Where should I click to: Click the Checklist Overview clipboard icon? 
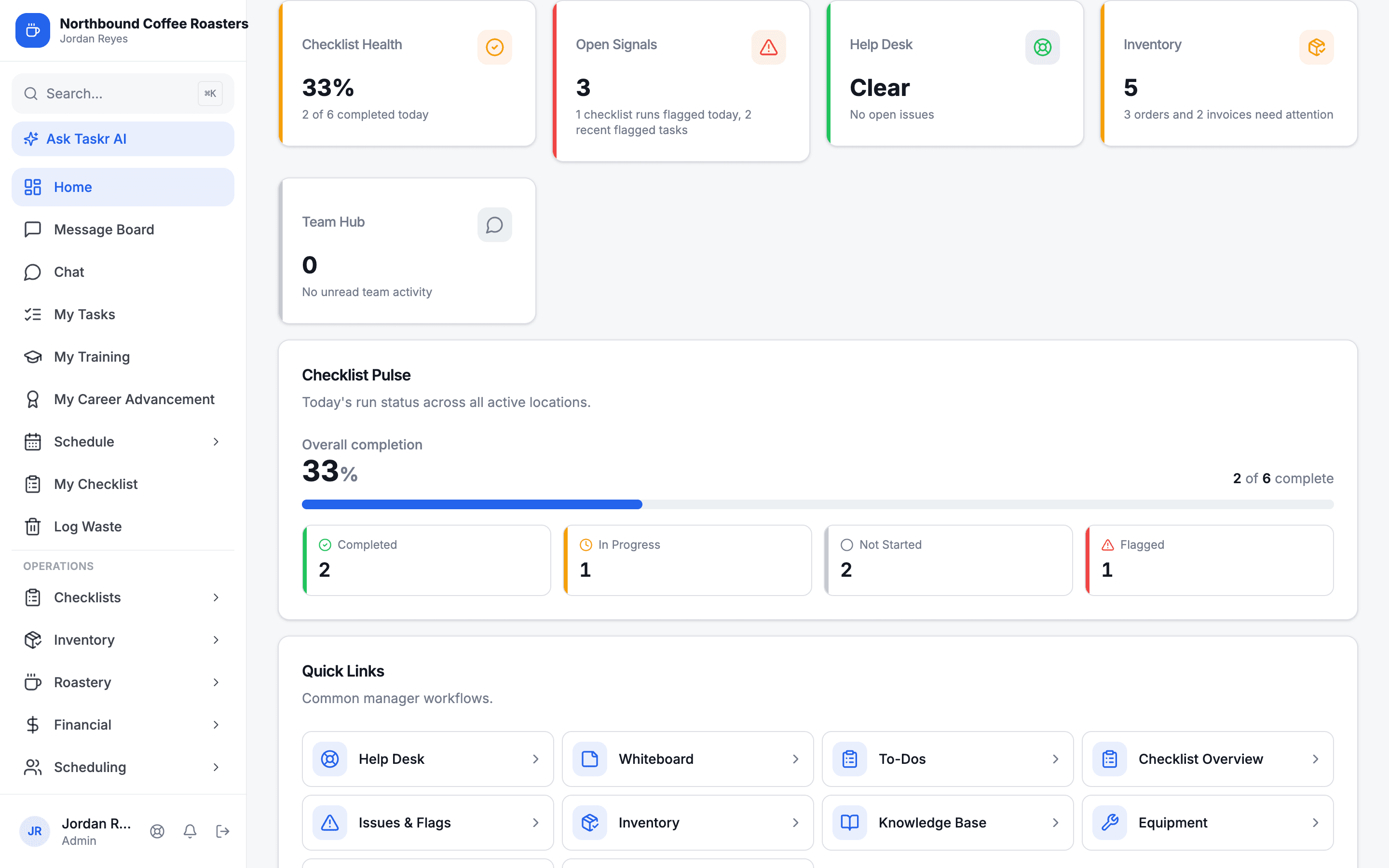coord(1109,759)
